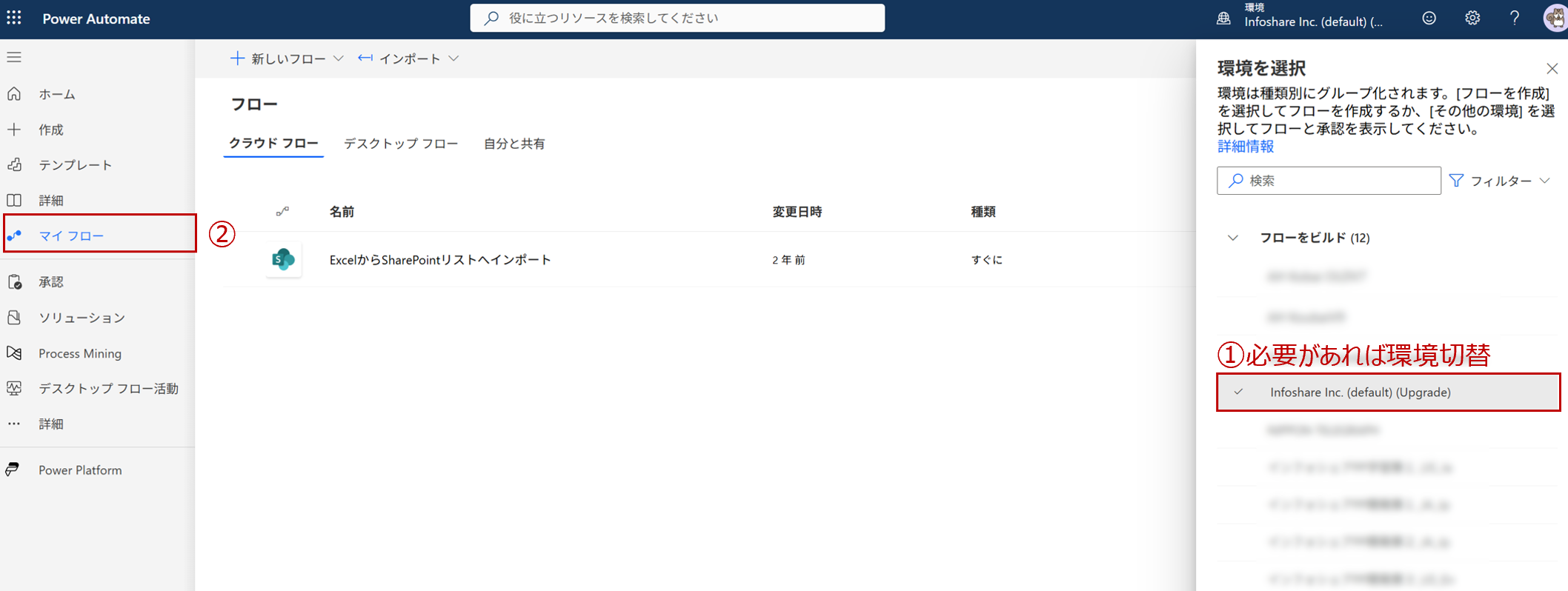The image size is (1568, 591).
Task: Open the フィルター dropdown in environment panel
Action: pos(1500,181)
